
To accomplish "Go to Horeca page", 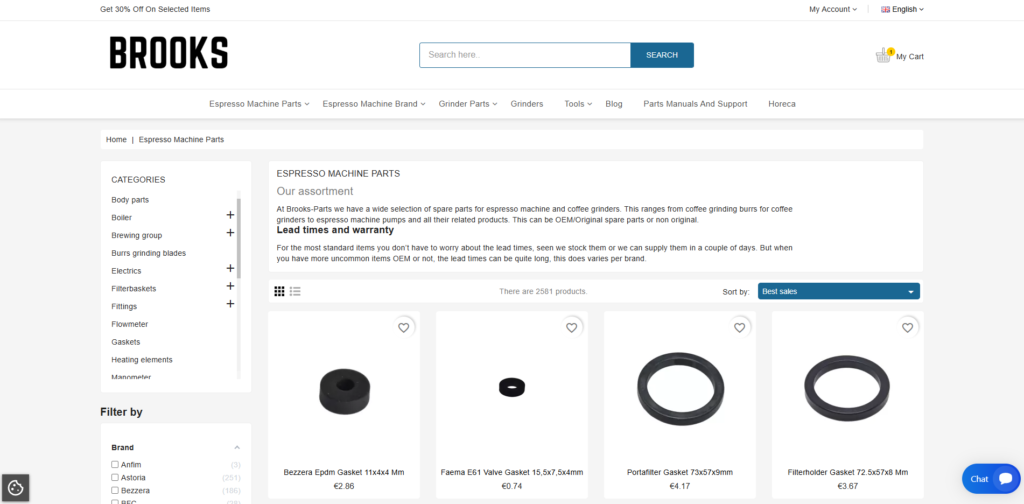I will click(782, 104).
